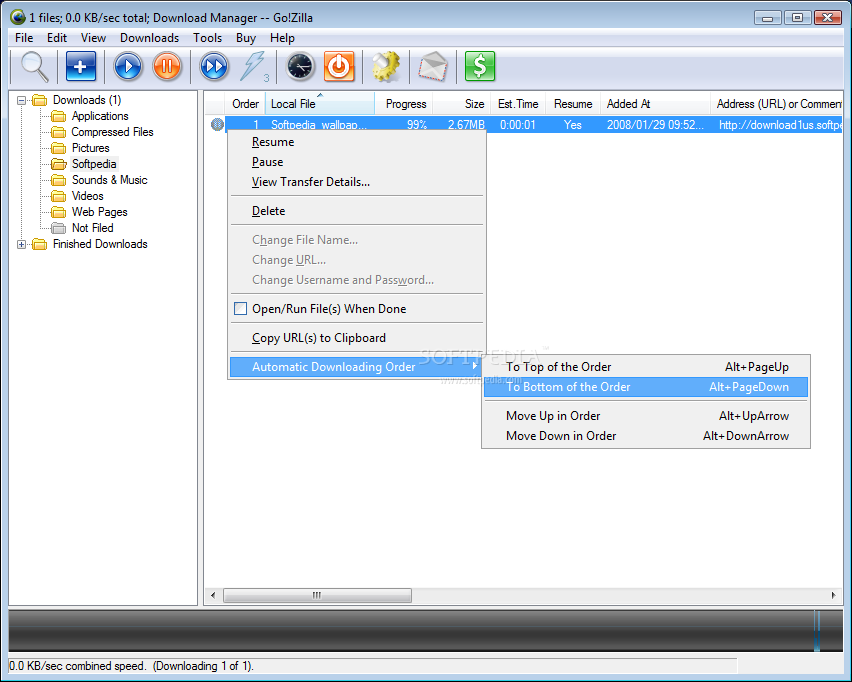Click the 0:00:01 estimated time cell
852x682 pixels.
[x=518, y=124]
